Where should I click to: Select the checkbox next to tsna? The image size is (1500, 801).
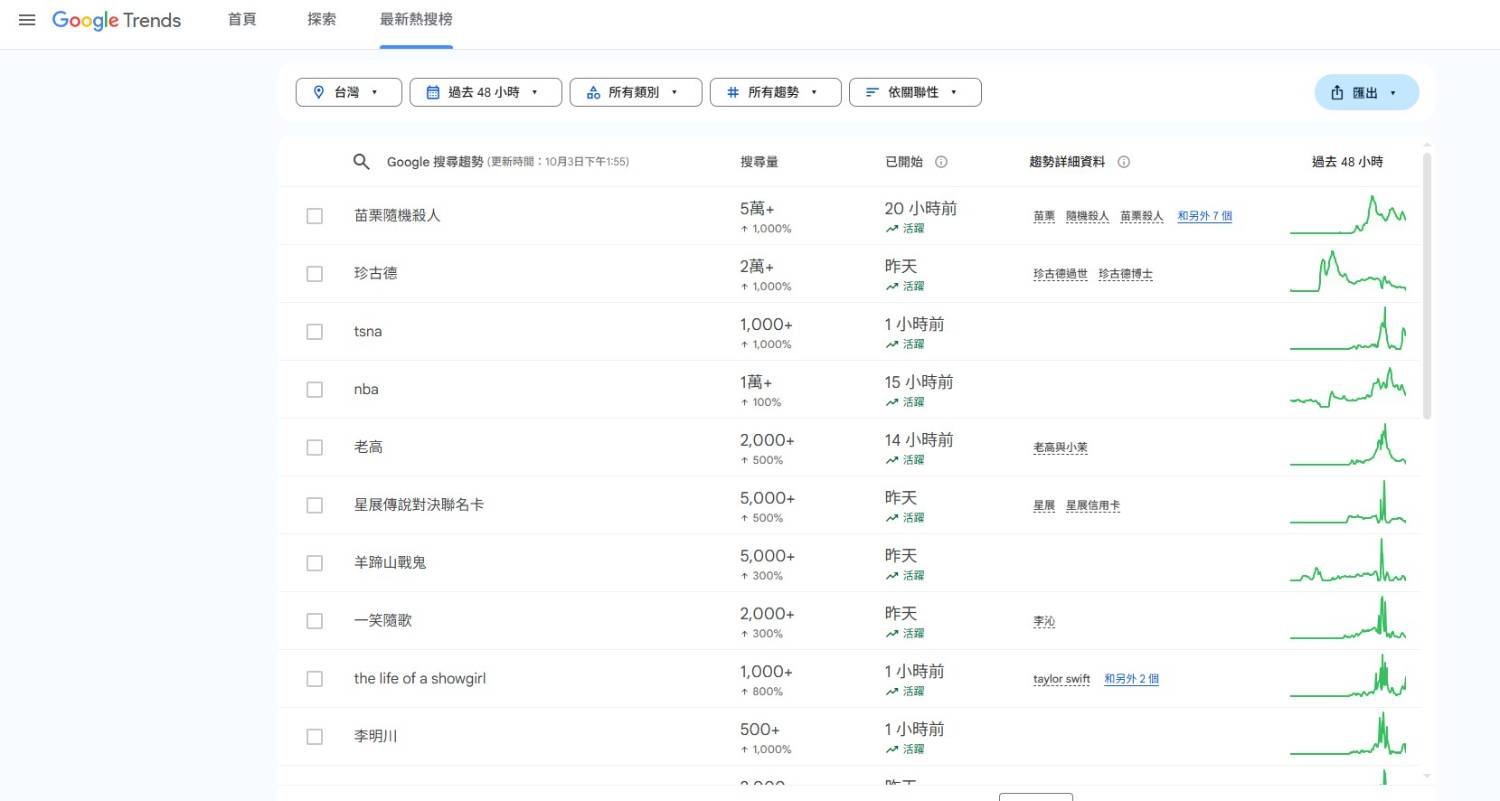(315, 332)
